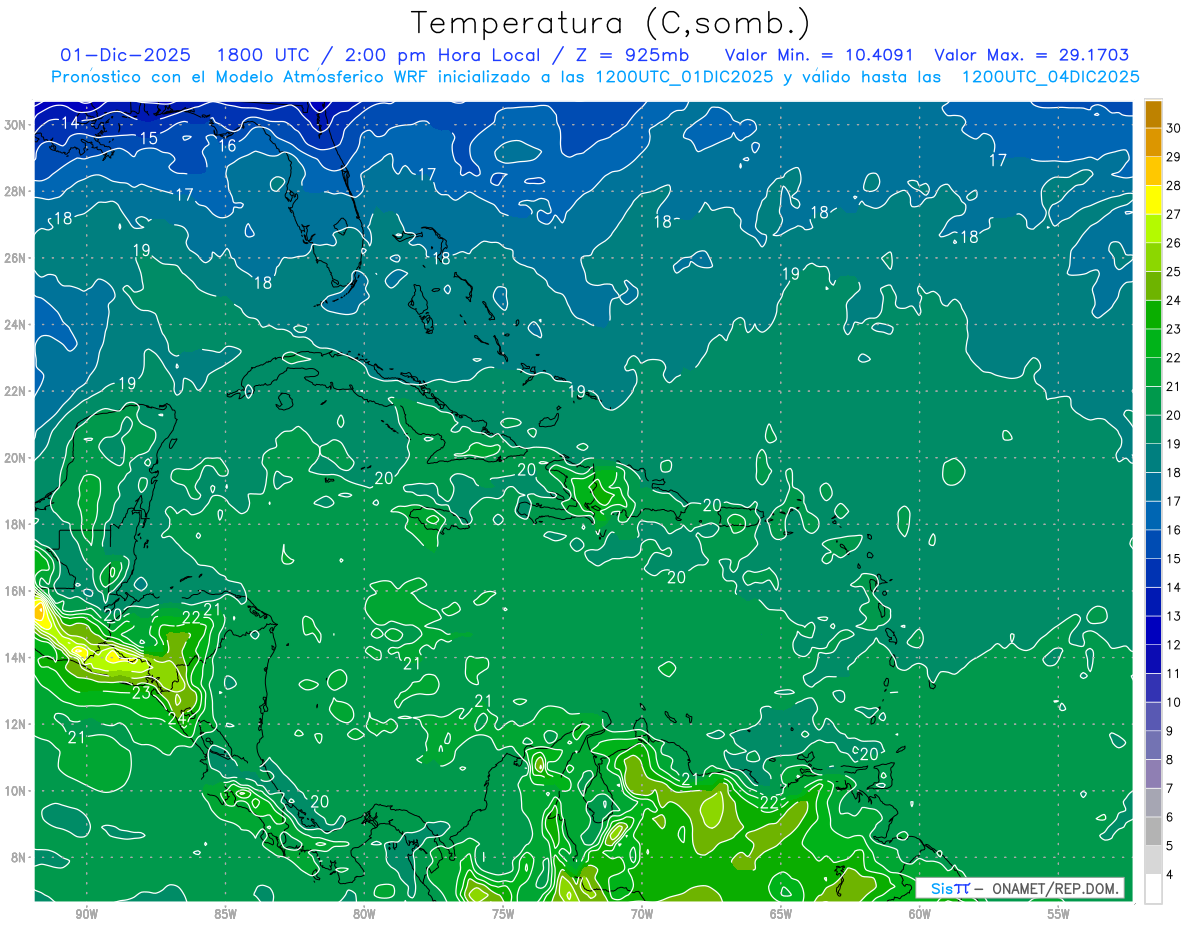The height and width of the screenshot is (927, 1200).
Task: Click the color bar value label "27"
Action: click(x=1174, y=214)
